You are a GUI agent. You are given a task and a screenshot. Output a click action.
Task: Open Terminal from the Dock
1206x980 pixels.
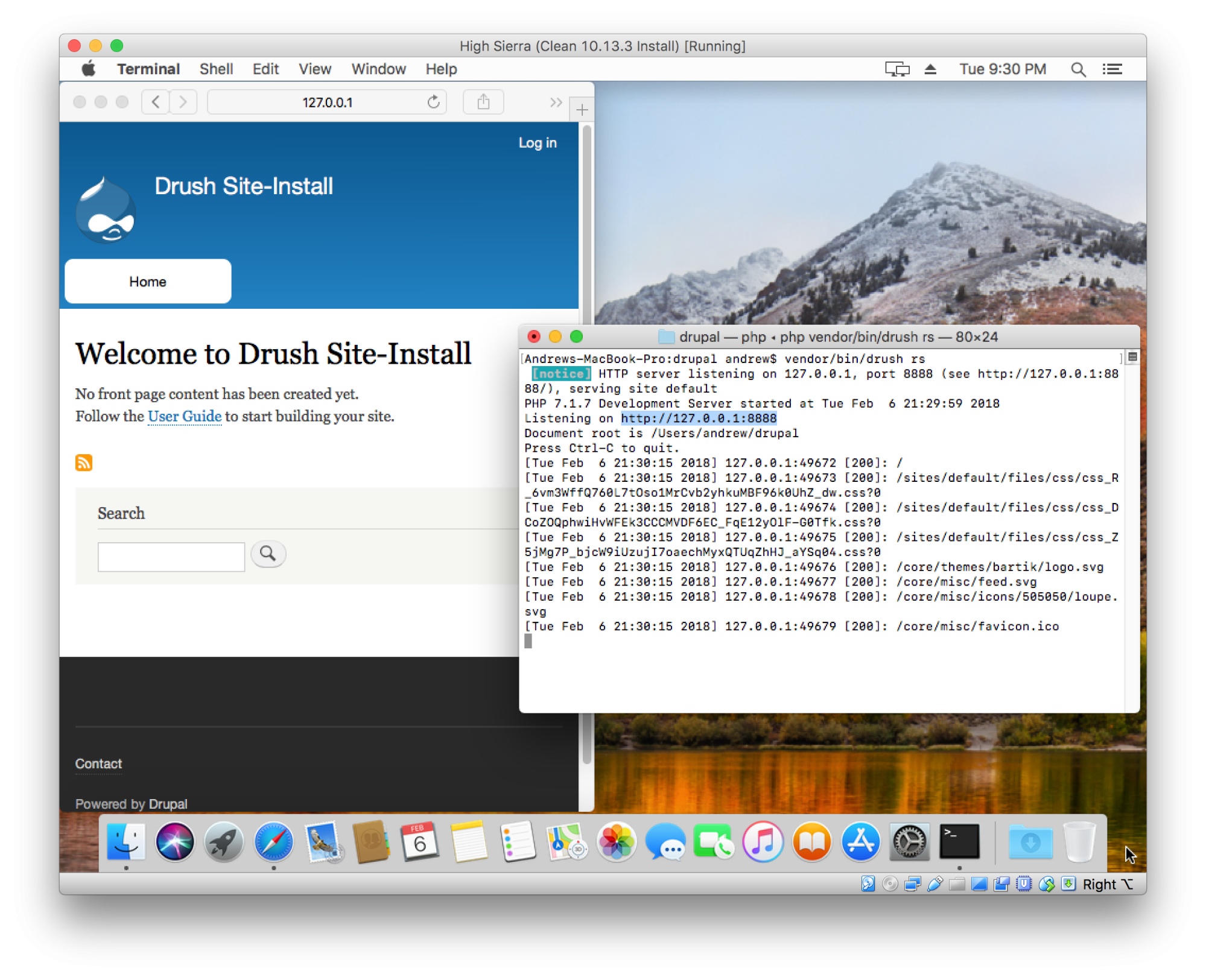tap(959, 841)
